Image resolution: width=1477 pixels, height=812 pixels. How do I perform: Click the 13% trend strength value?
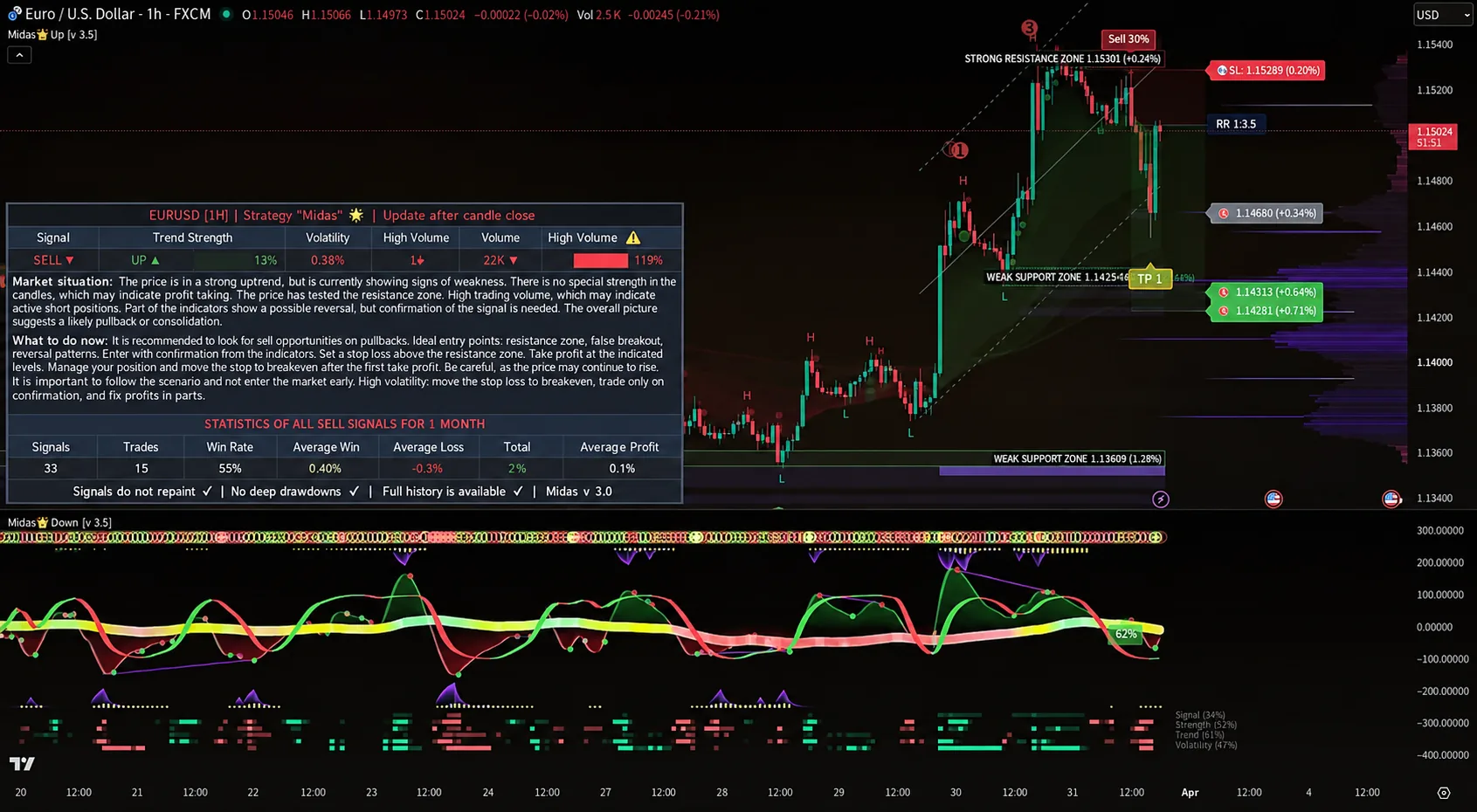266,260
